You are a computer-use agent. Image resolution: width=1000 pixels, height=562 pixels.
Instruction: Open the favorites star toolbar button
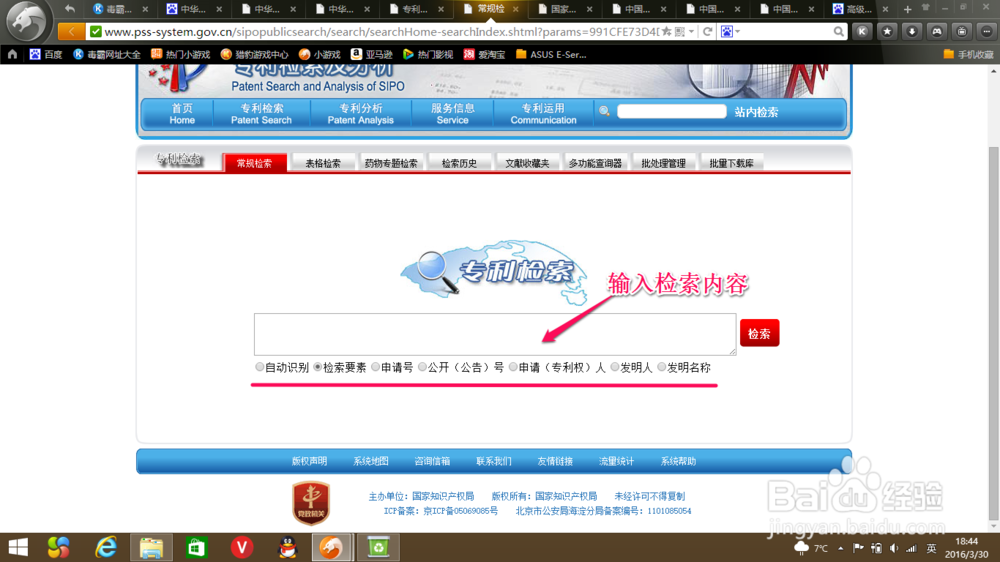887,31
